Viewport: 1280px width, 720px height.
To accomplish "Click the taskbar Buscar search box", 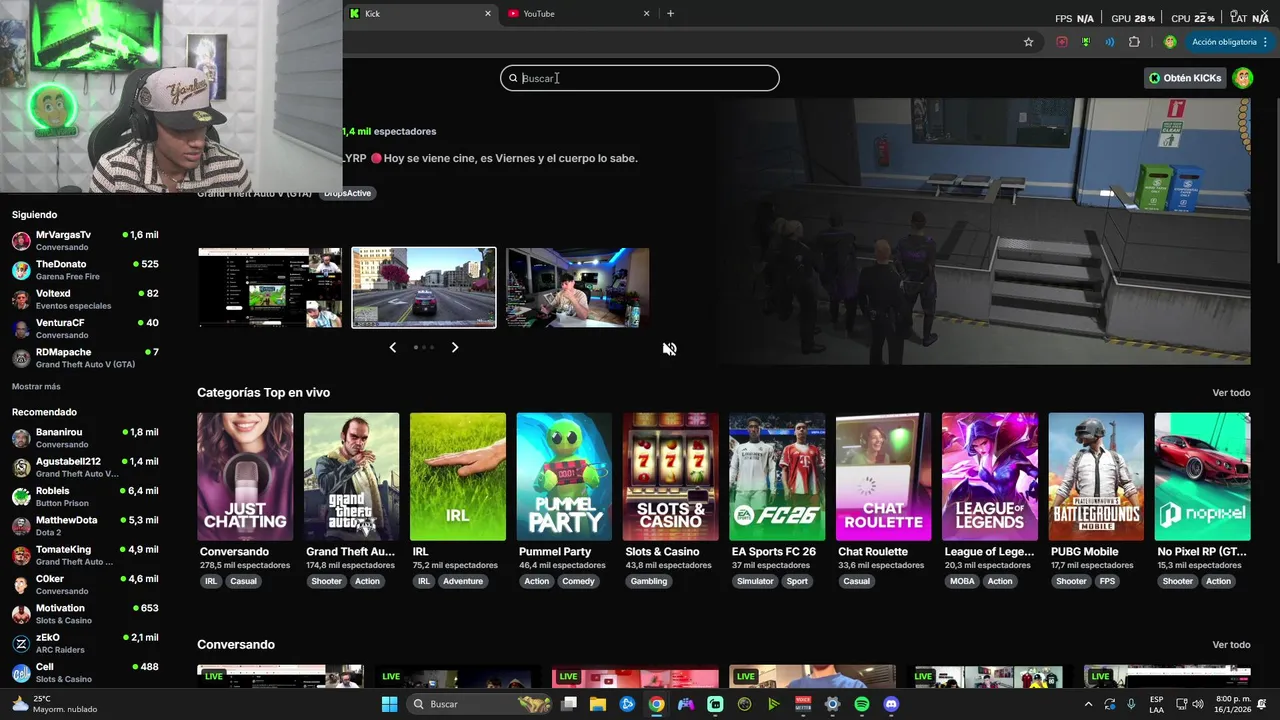I will click(480, 704).
